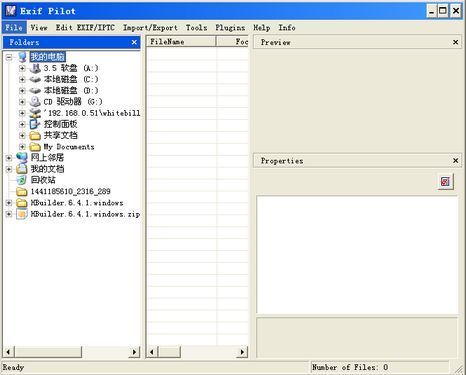Expand the HBuilder.6.4.1.windows folder
The width and height of the screenshot is (466, 375).
point(9,203)
